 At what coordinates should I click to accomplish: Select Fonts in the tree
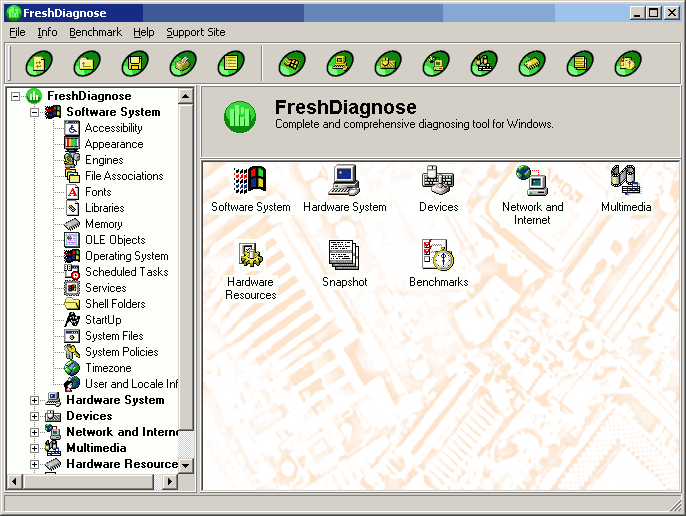[98, 192]
